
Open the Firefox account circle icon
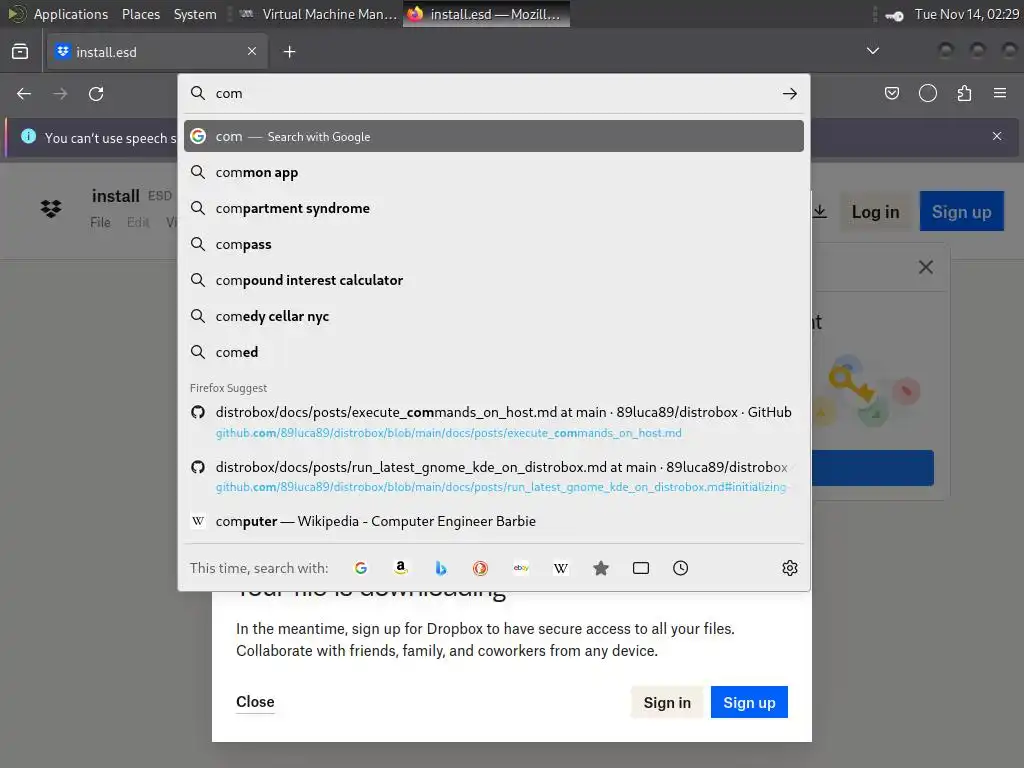click(x=927, y=93)
